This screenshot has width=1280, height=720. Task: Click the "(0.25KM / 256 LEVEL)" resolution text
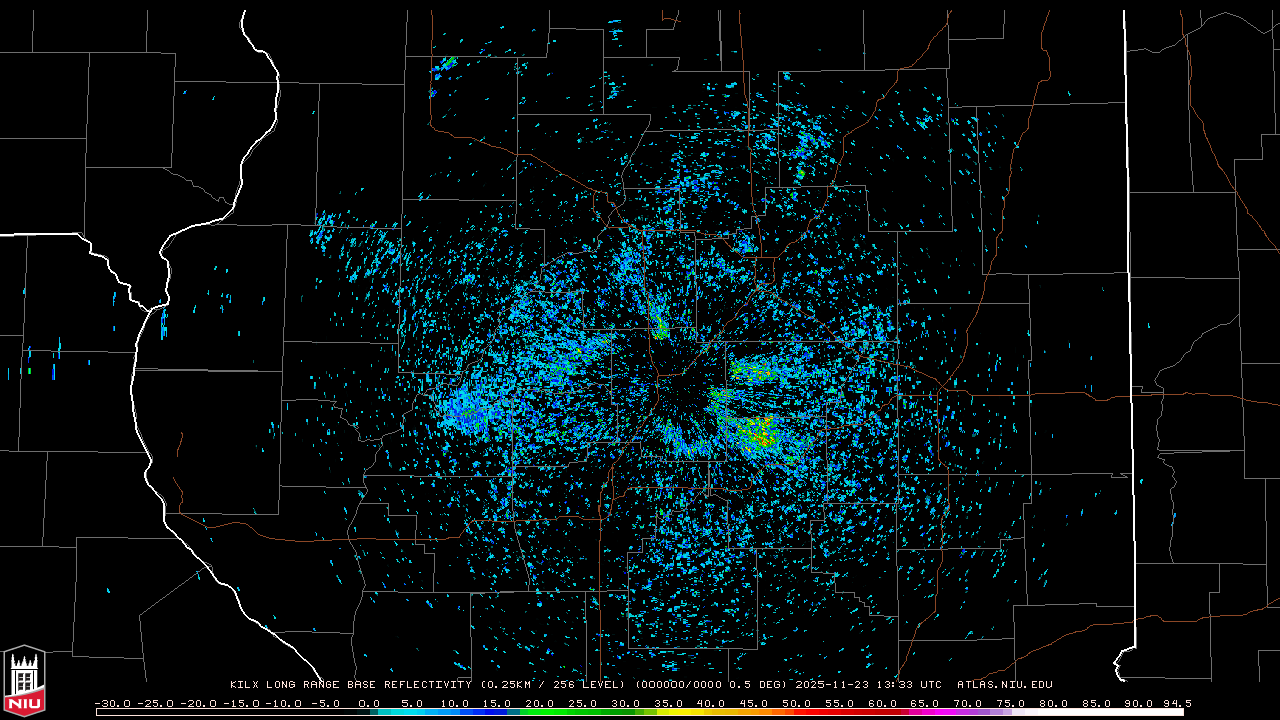coord(551,685)
